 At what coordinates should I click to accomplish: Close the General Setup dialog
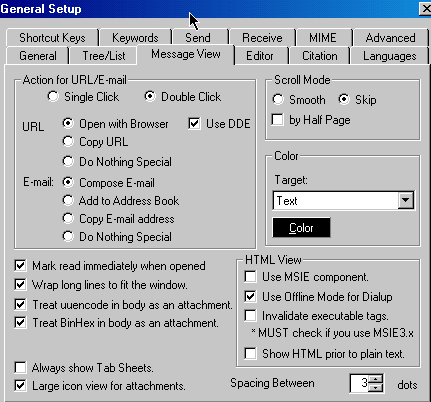[x=425, y=9]
